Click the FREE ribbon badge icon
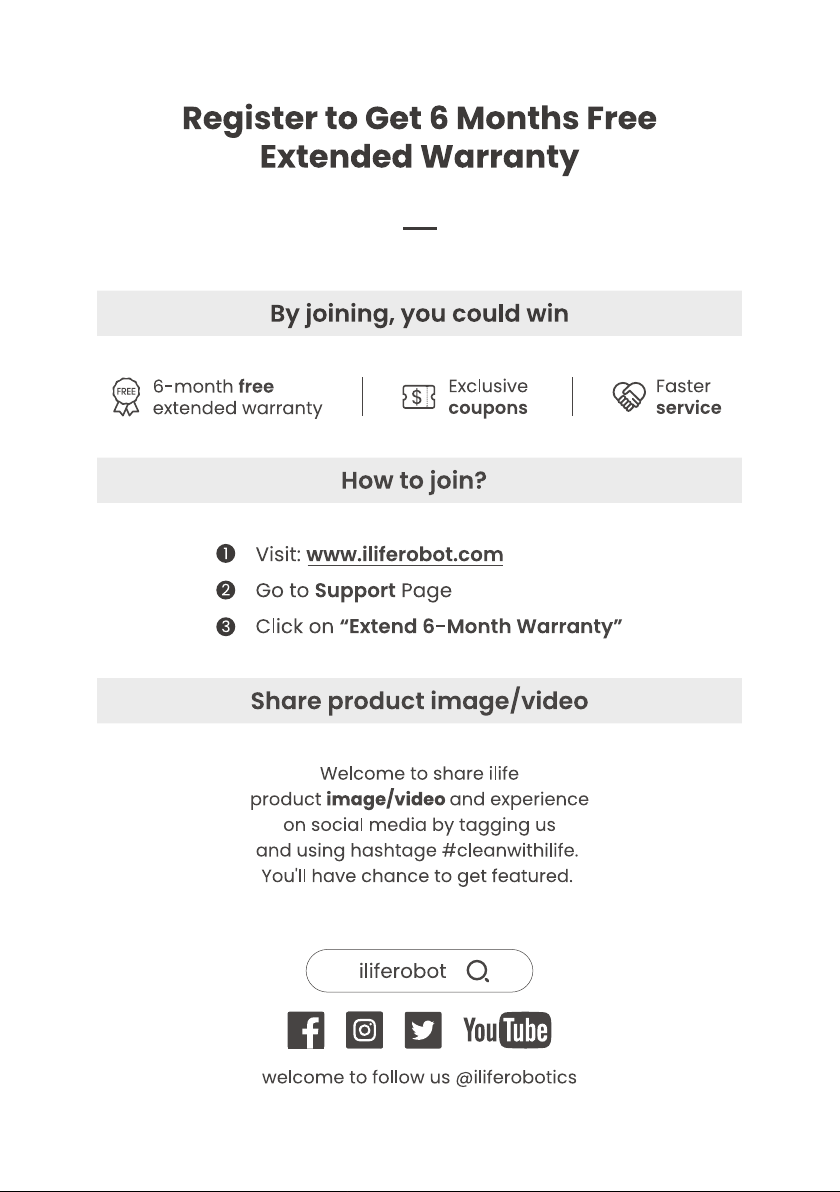Screen dimensions: 840x1192 click(x=126, y=397)
